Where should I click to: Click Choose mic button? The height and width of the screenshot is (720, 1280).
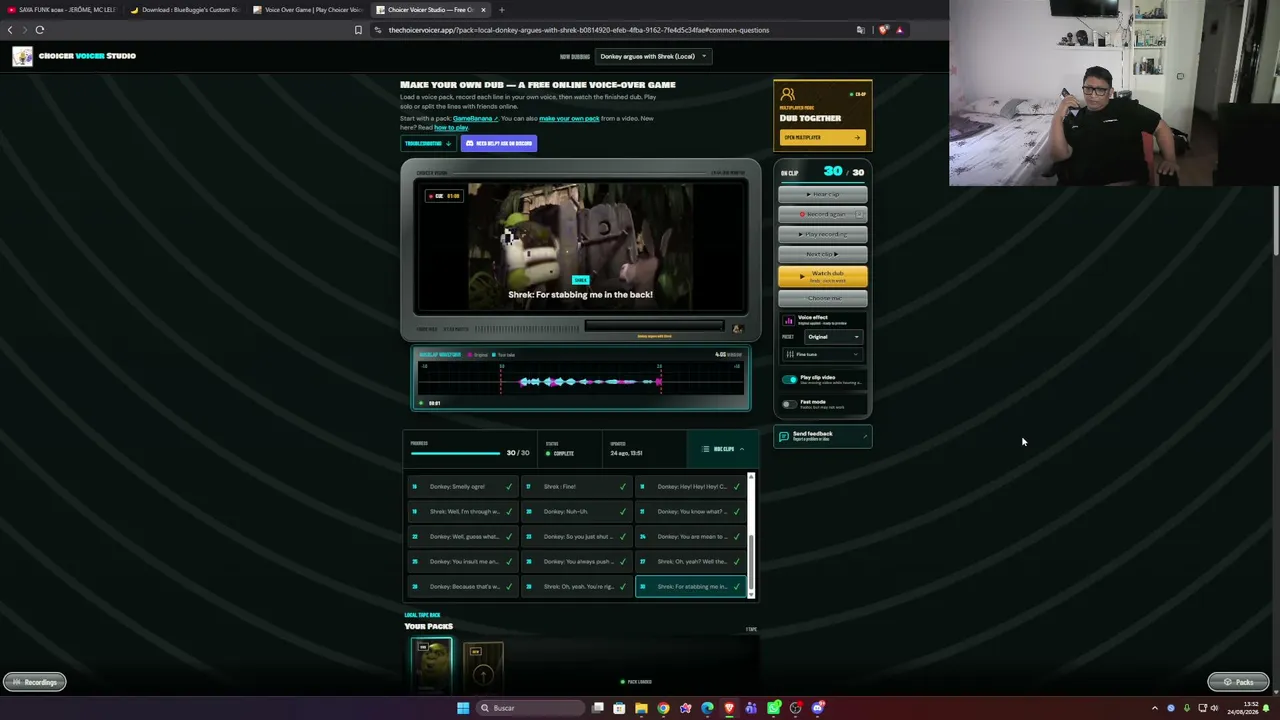(x=823, y=298)
